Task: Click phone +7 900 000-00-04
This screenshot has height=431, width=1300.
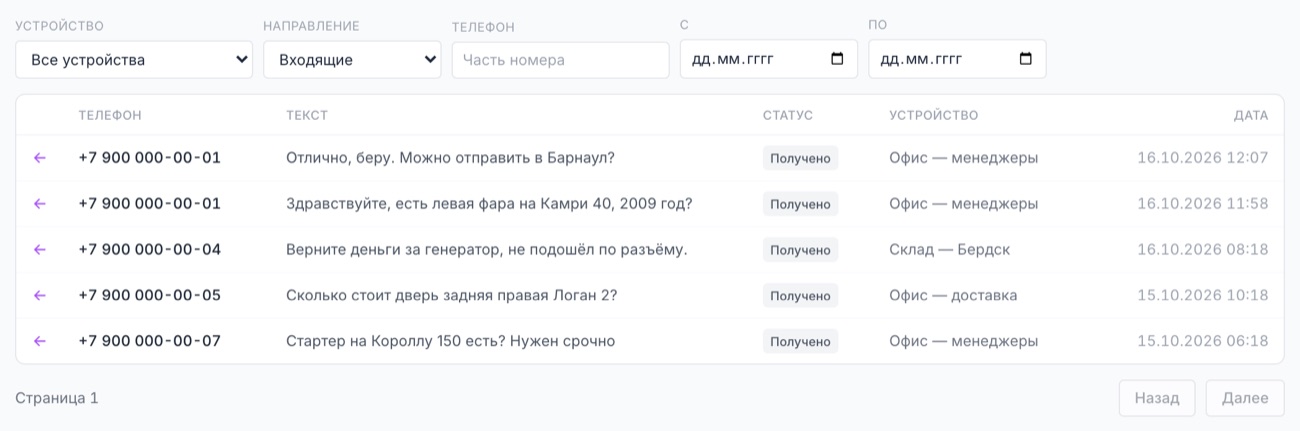Action: click(x=150, y=250)
